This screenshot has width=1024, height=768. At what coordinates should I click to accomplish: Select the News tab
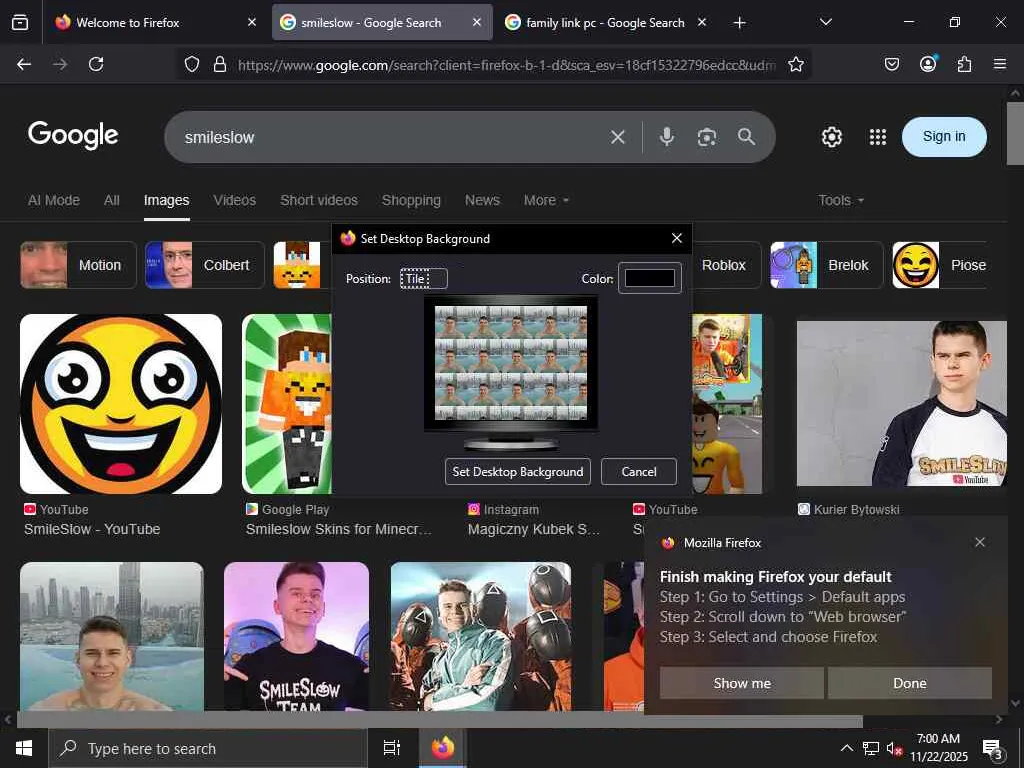click(482, 200)
